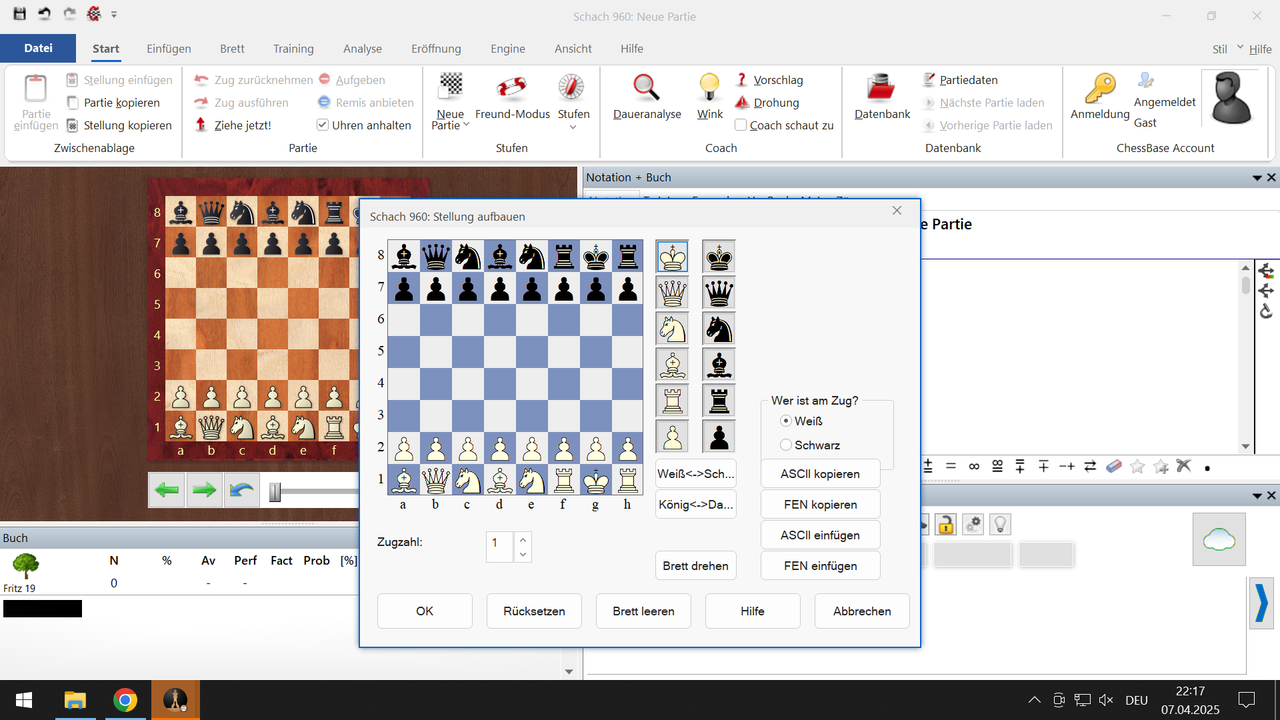Viewport: 1280px width, 720px height.
Task: Click Abbrechen button
Action: 862,611
